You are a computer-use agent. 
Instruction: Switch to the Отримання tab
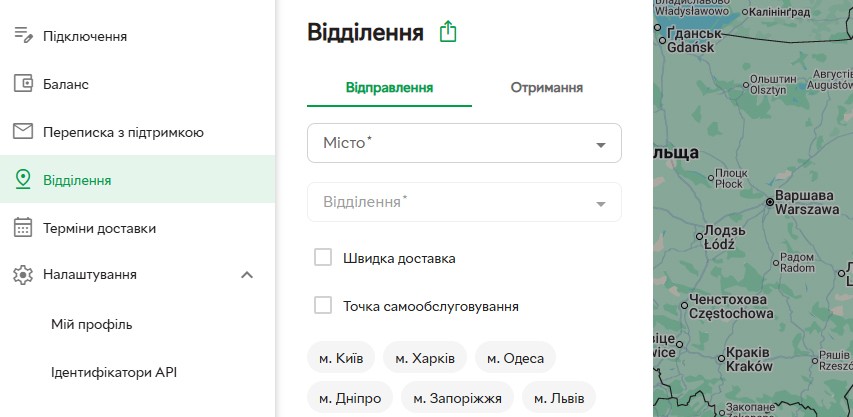pos(547,88)
